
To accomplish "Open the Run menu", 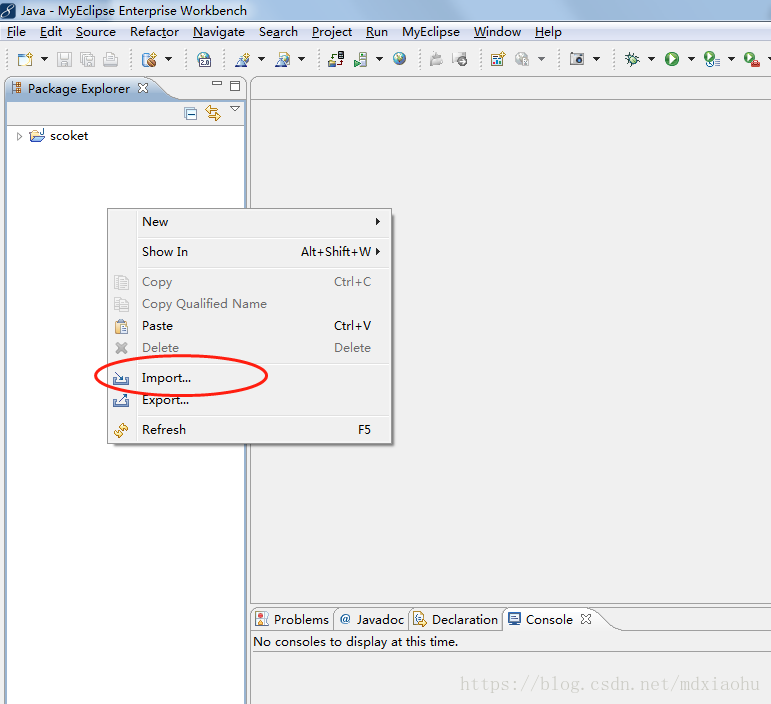I will click(x=377, y=32).
